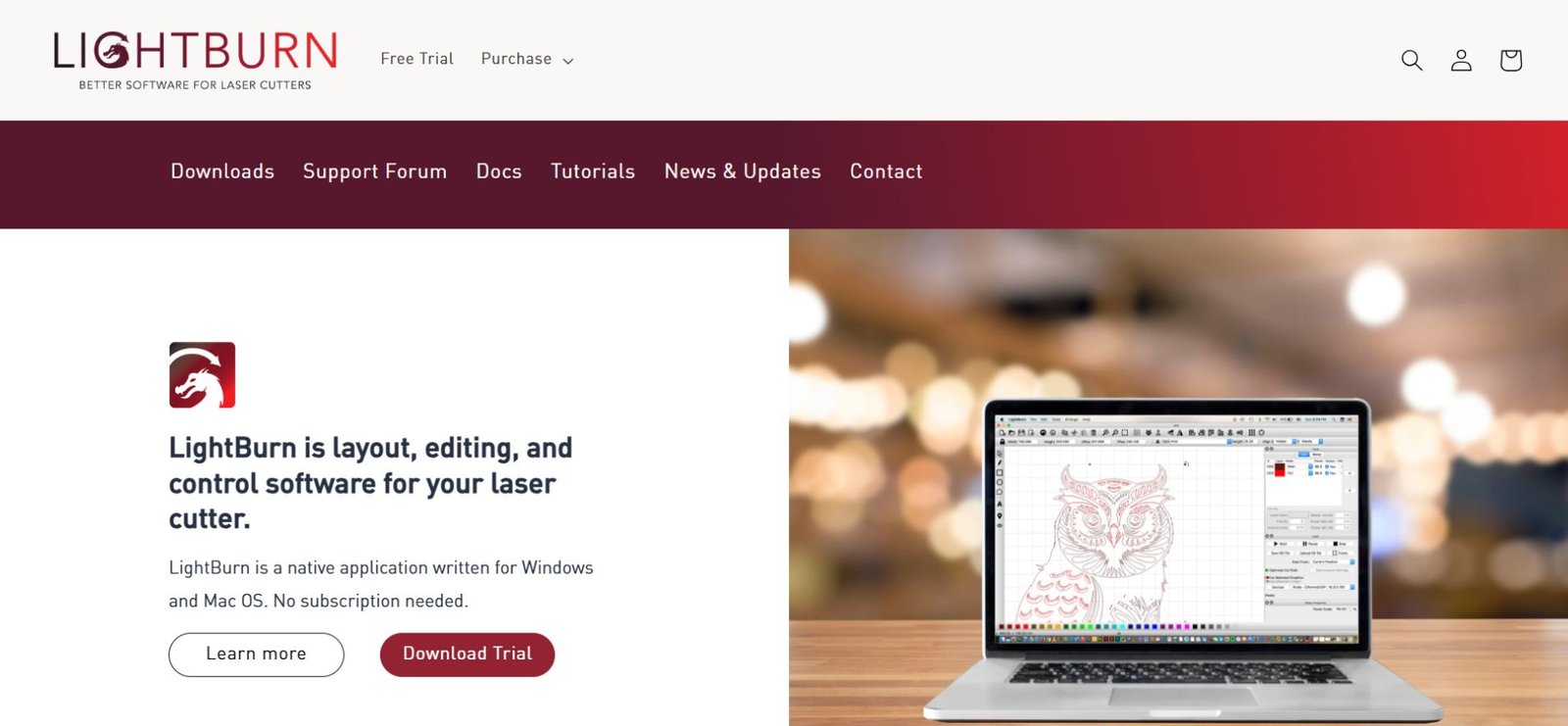The width and height of the screenshot is (1568, 726).
Task: Click the dragon emblem inside the LightBurn wordmark
Action: point(113,51)
